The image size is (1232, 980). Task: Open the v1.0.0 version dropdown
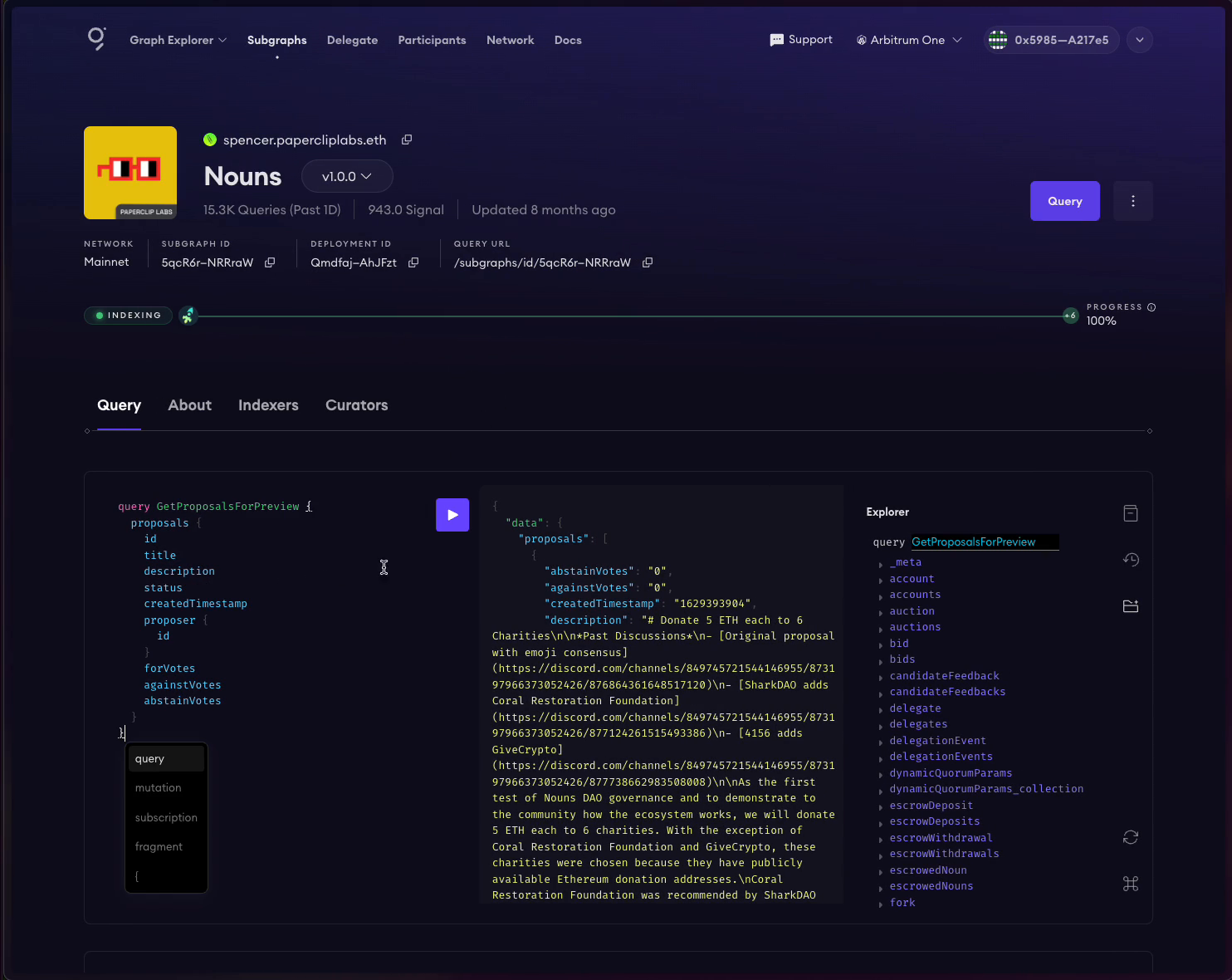(x=347, y=176)
